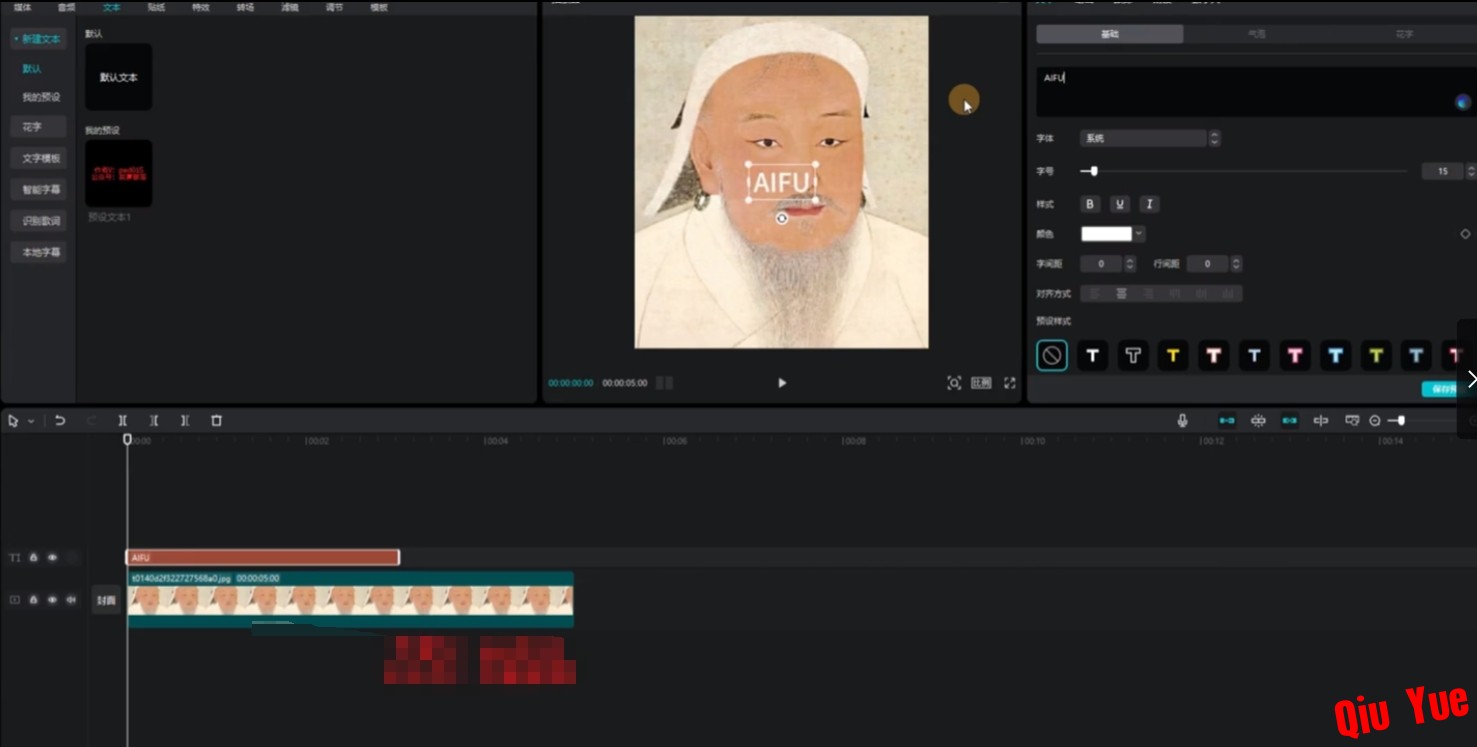
Task: Select the 默认文本 thumbnail
Action: (x=119, y=77)
